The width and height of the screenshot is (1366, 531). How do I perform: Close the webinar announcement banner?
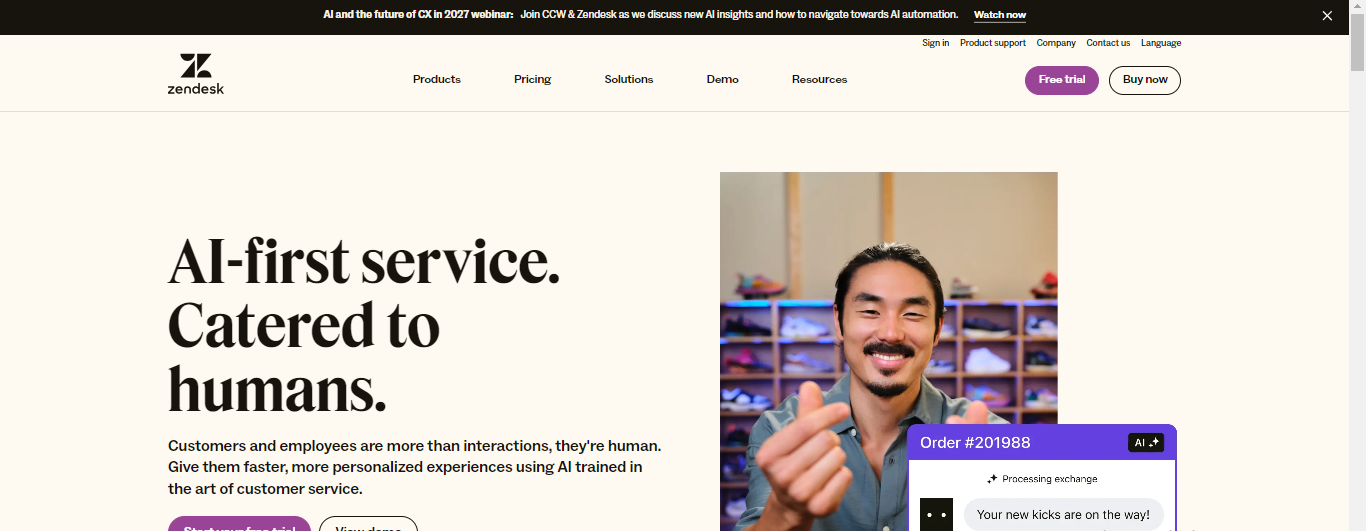pyautogui.click(x=1327, y=16)
